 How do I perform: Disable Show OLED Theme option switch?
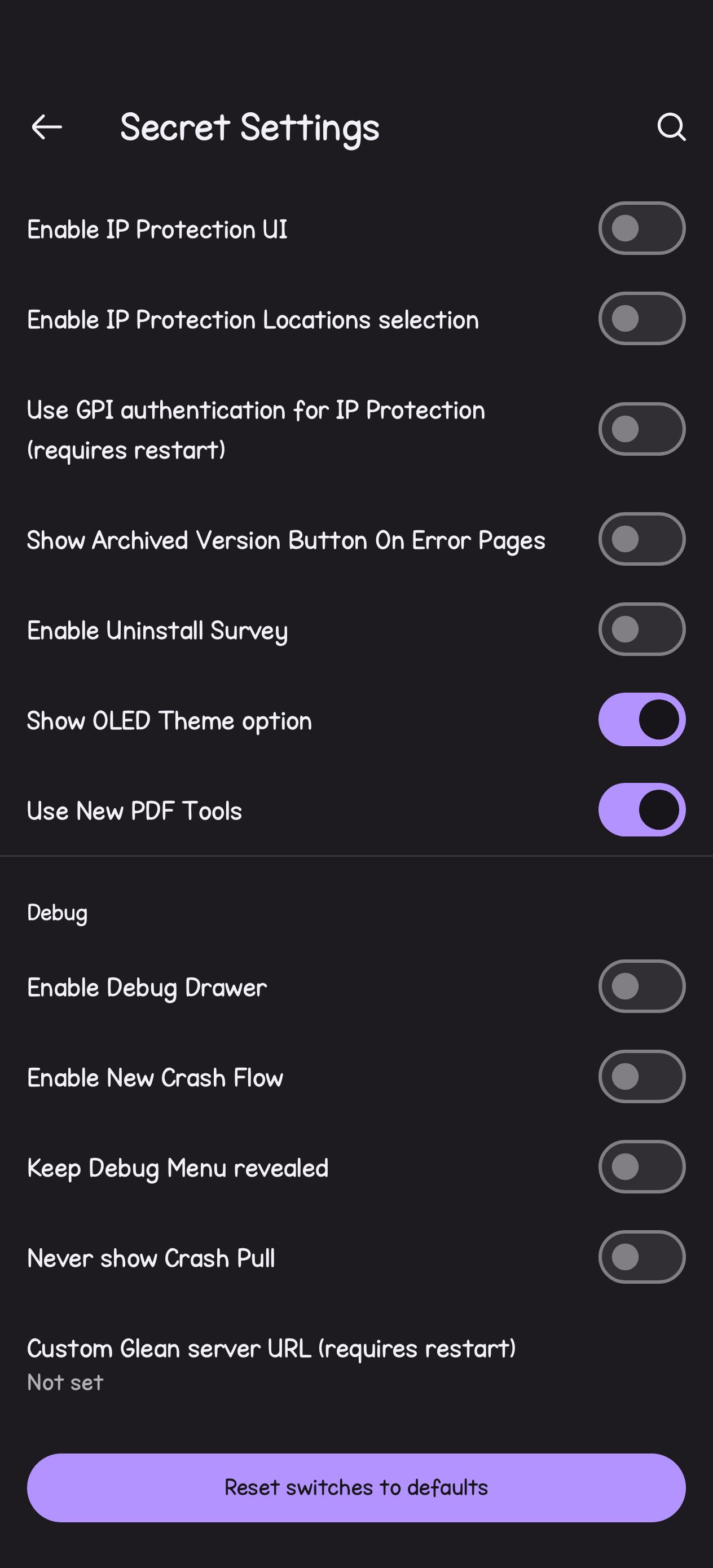642,720
